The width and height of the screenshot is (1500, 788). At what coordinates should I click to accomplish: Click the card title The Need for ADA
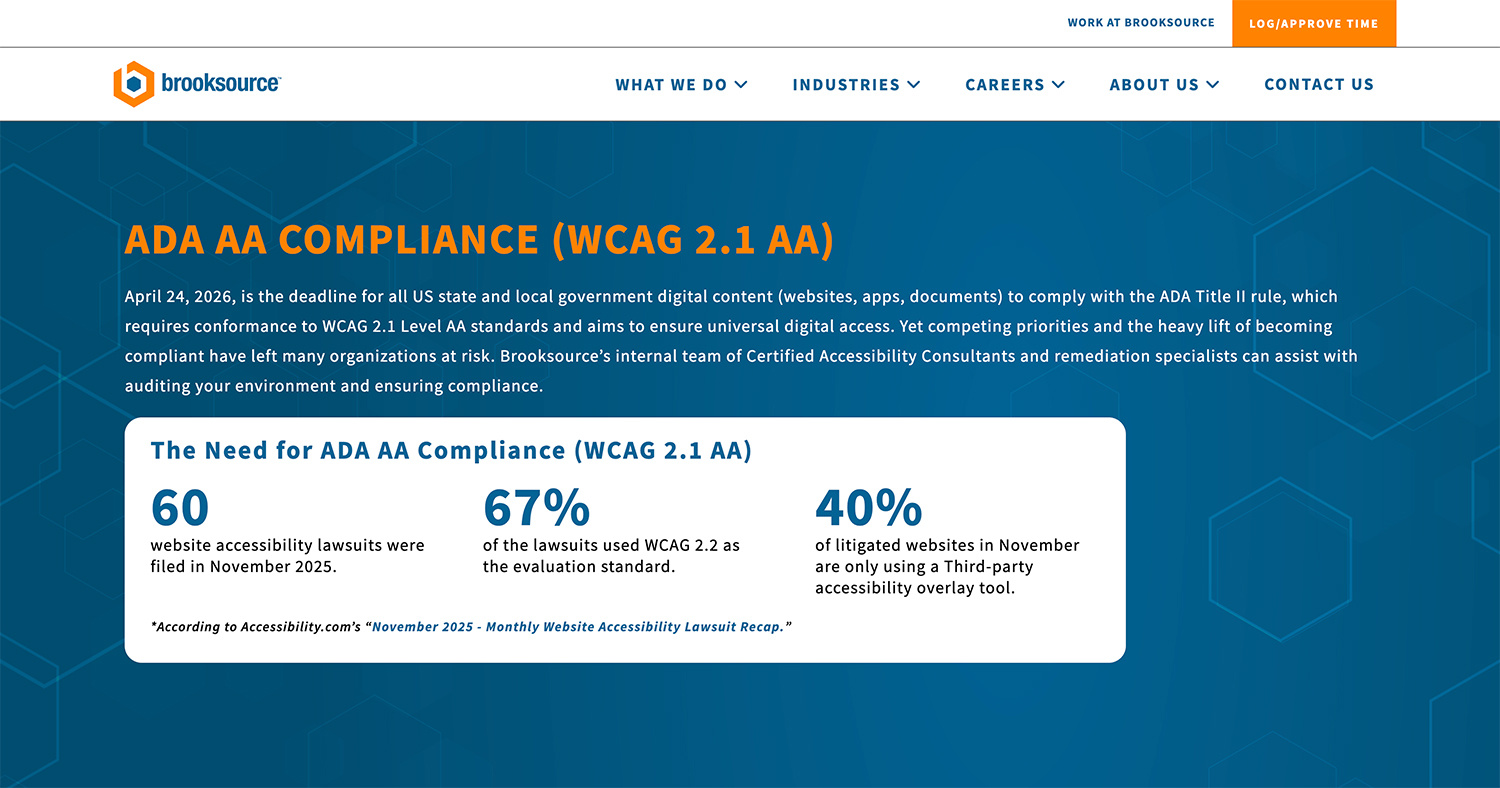[x=451, y=451]
